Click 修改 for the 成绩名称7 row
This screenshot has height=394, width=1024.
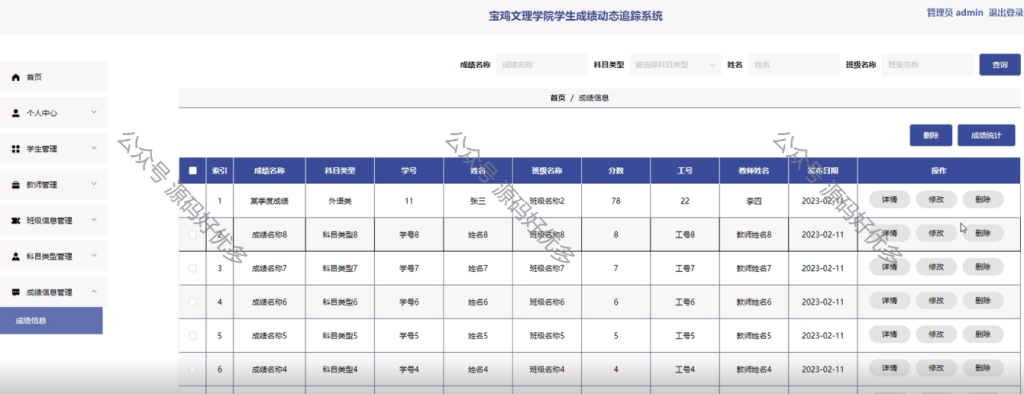936,267
